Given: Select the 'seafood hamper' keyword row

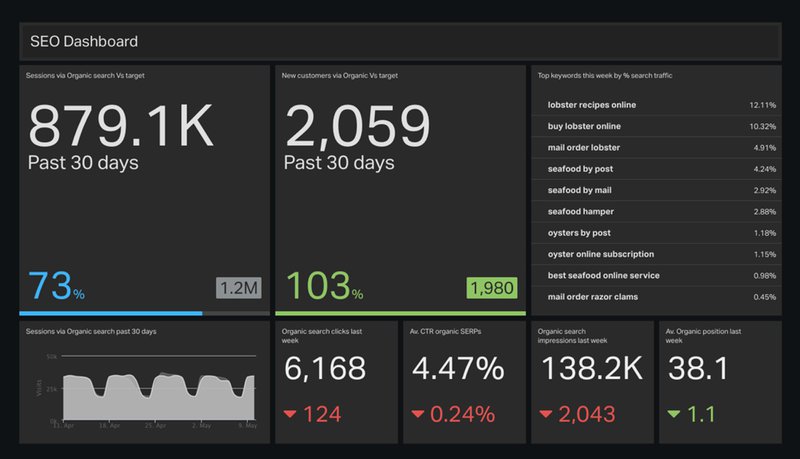Looking at the screenshot, I should 656,211.
